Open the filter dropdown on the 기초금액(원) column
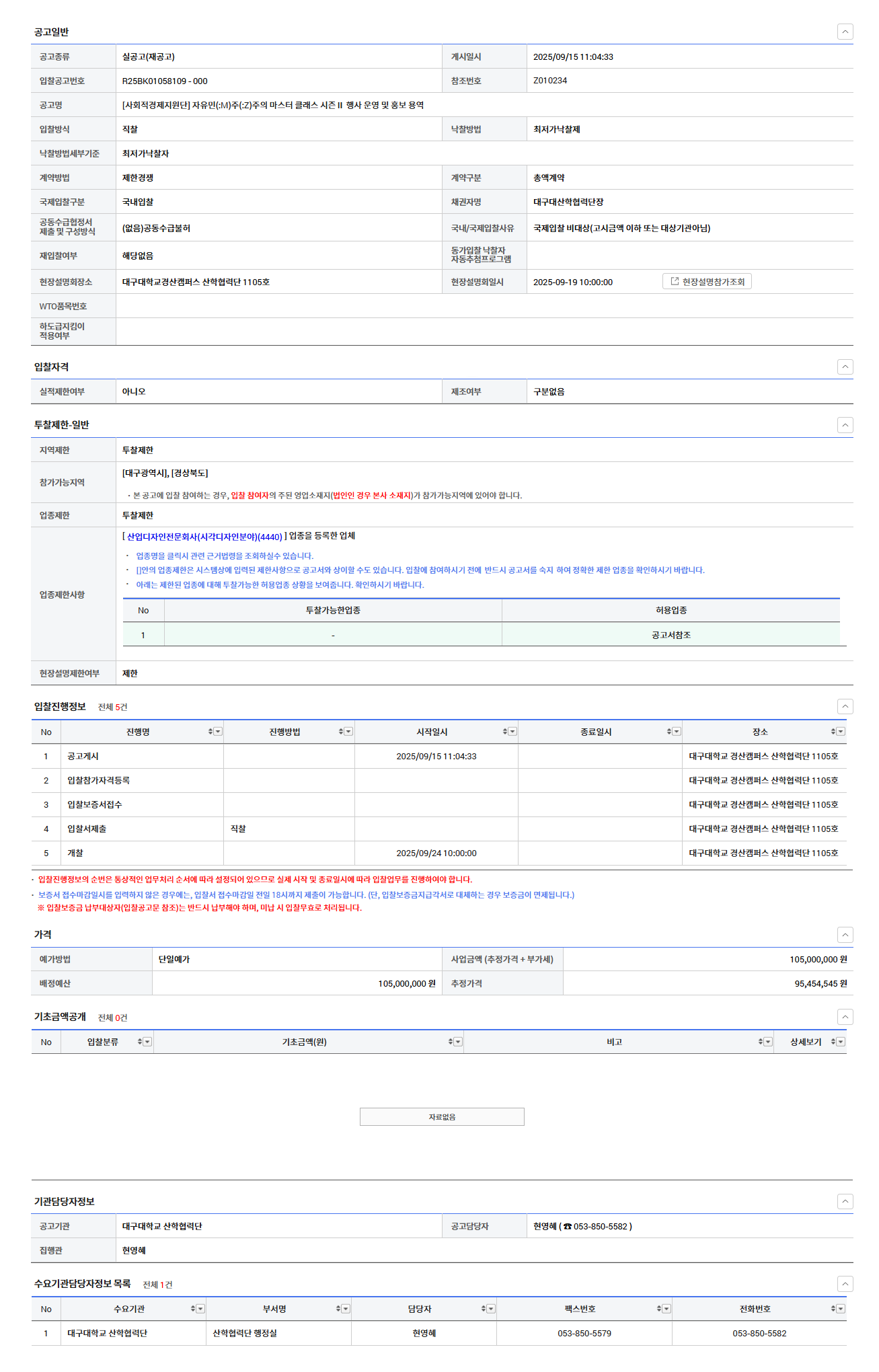The width and height of the screenshot is (879, 1372). [458, 1042]
